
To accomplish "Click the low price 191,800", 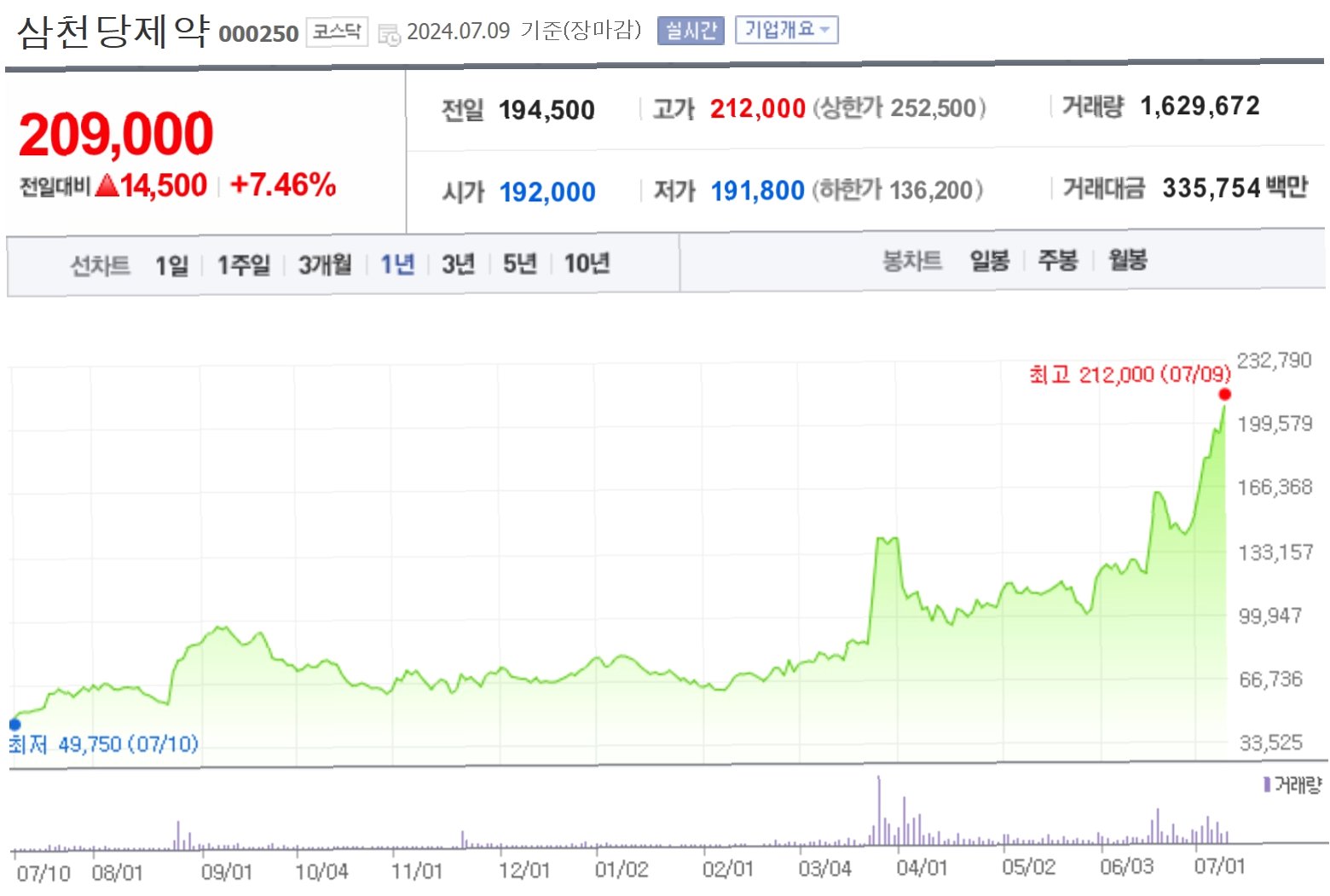I will coord(757,190).
